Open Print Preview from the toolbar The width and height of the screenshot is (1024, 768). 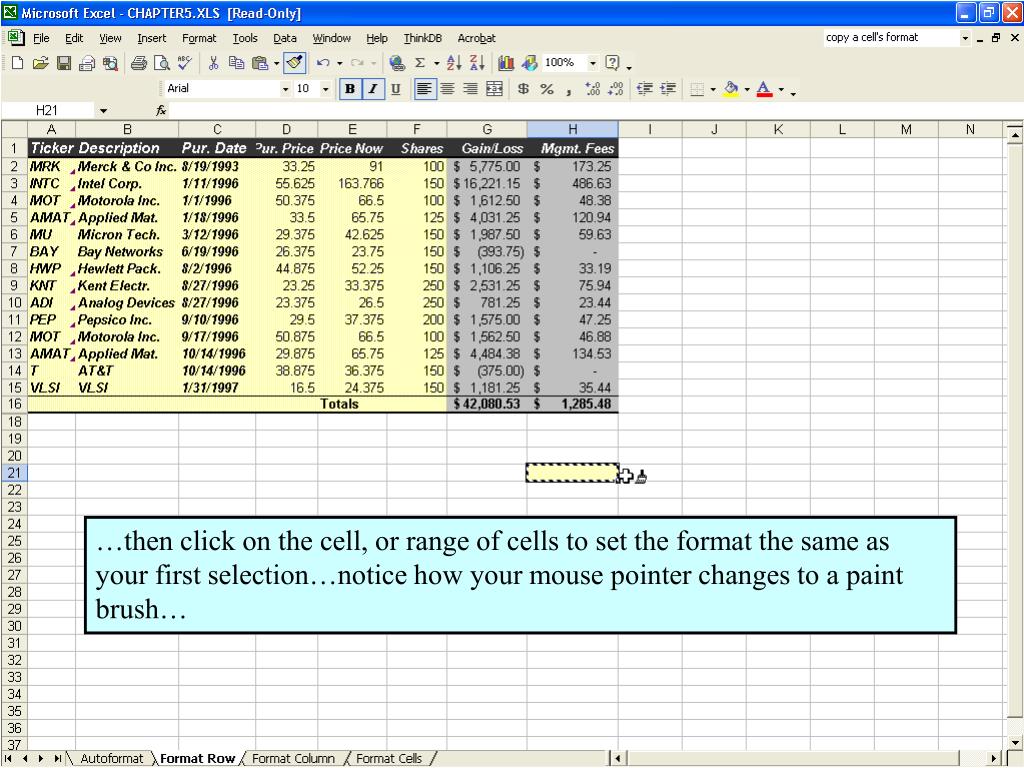[x=161, y=63]
